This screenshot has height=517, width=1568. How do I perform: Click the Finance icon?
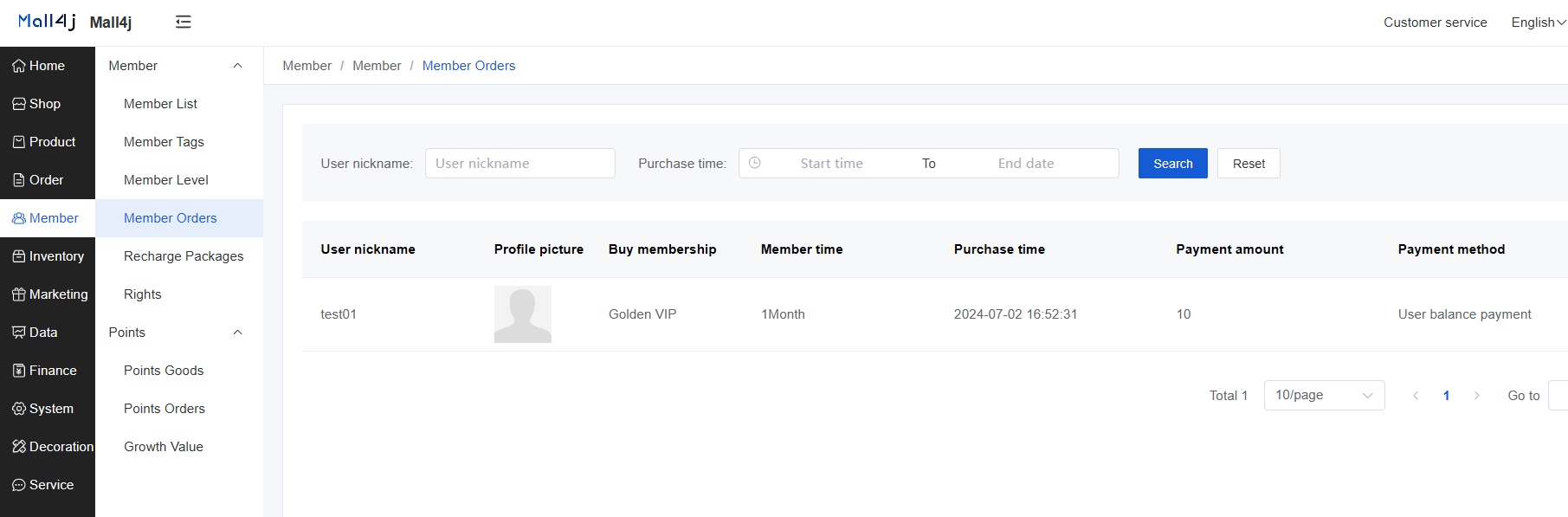pos(19,371)
